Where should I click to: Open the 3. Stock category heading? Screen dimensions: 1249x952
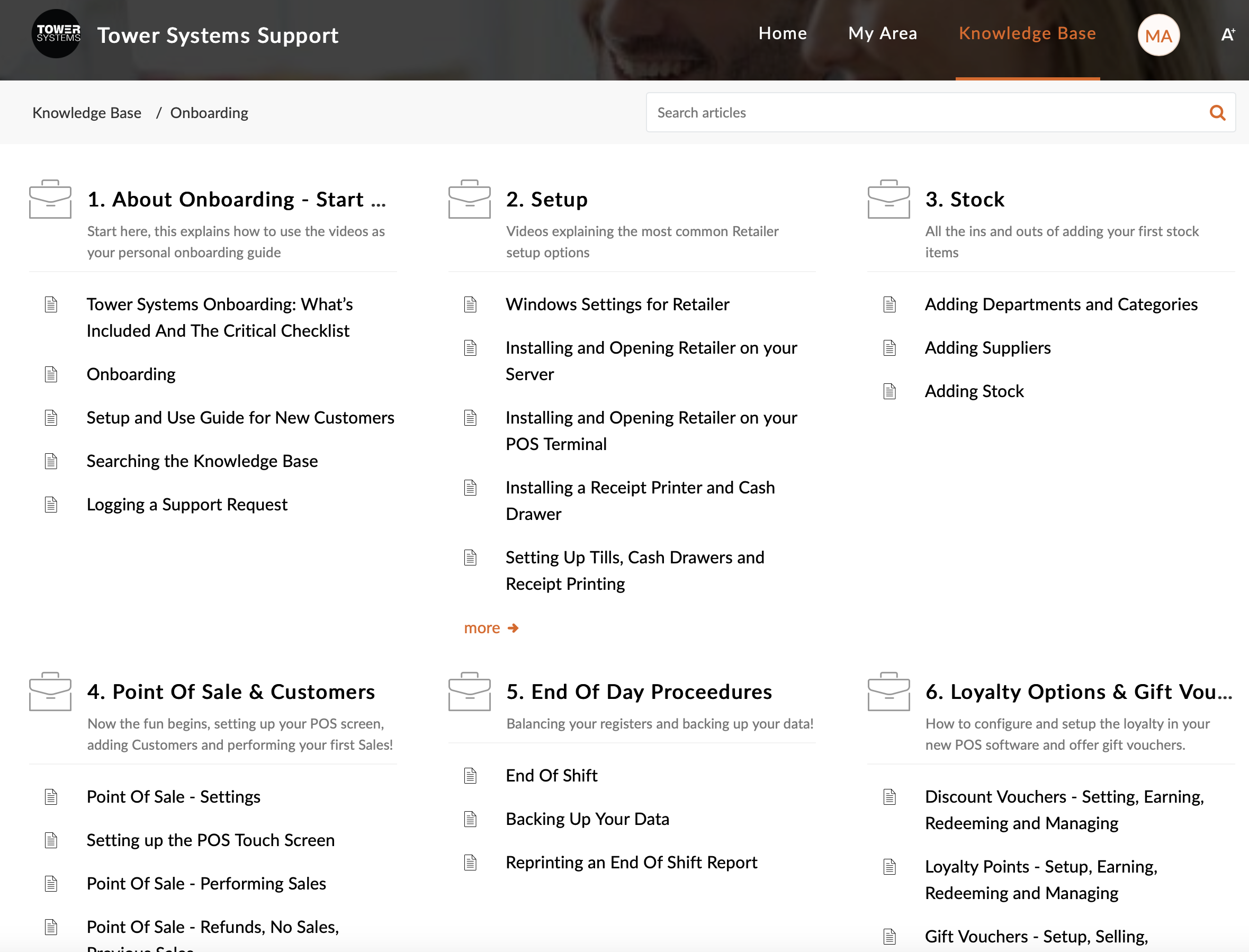point(965,200)
